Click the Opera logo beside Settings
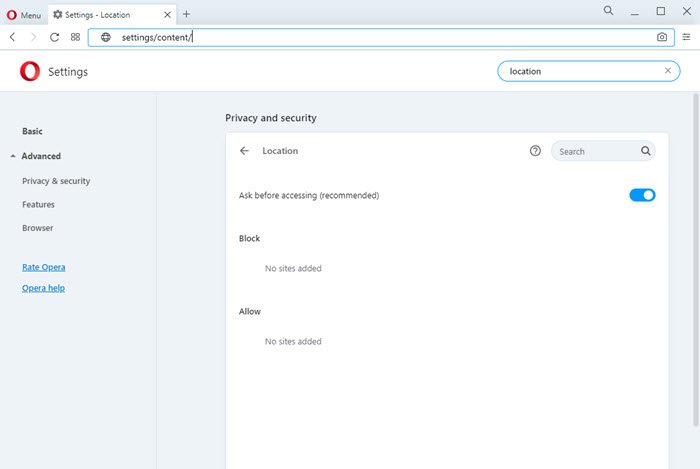Image resolution: width=700 pixels, height=469 pixels. [30, 71]
